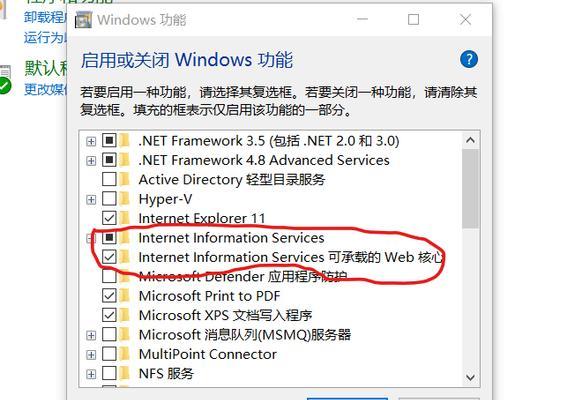The width and height of the screenshot is (582, 400).
Task: Click the MultiPoint Connector folder icon
Action: pos(125,354)
